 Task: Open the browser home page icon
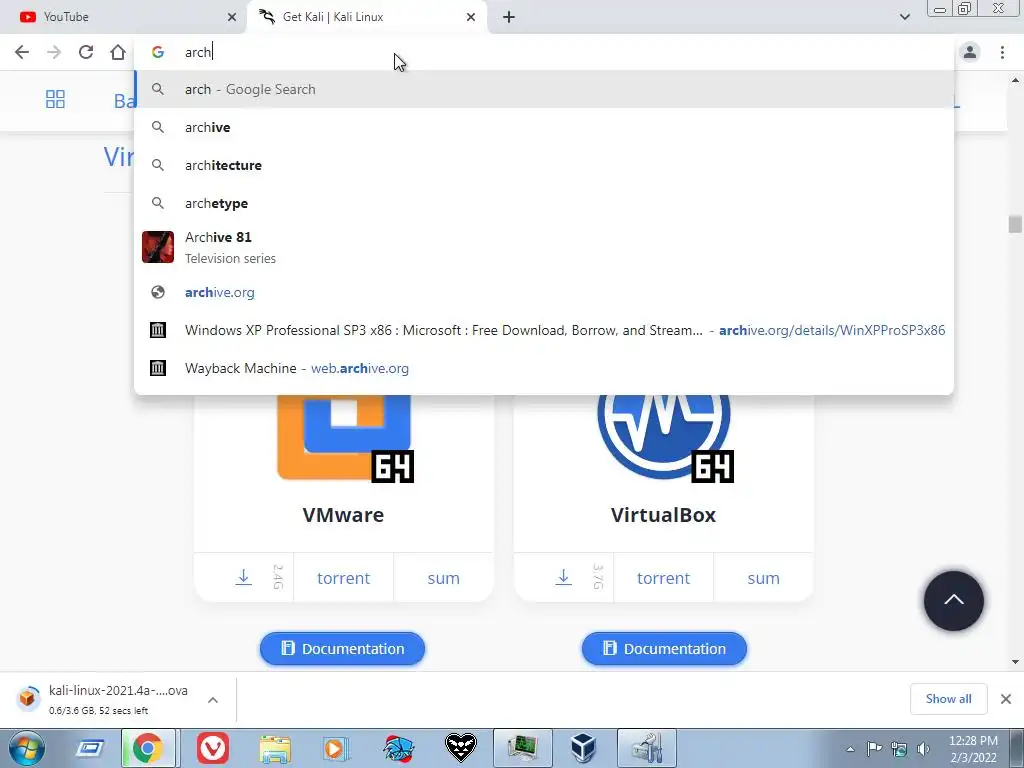click(x=118, y=52)
